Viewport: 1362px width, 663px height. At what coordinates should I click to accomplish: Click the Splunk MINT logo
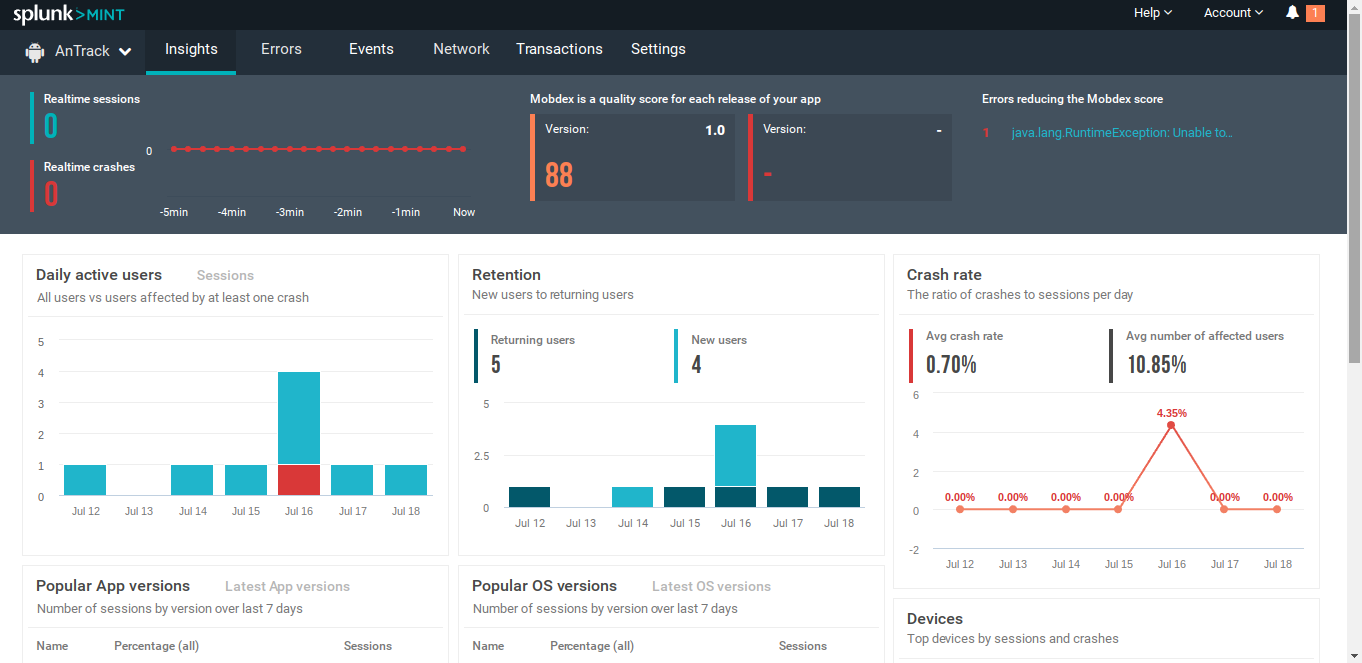point(68,14)
